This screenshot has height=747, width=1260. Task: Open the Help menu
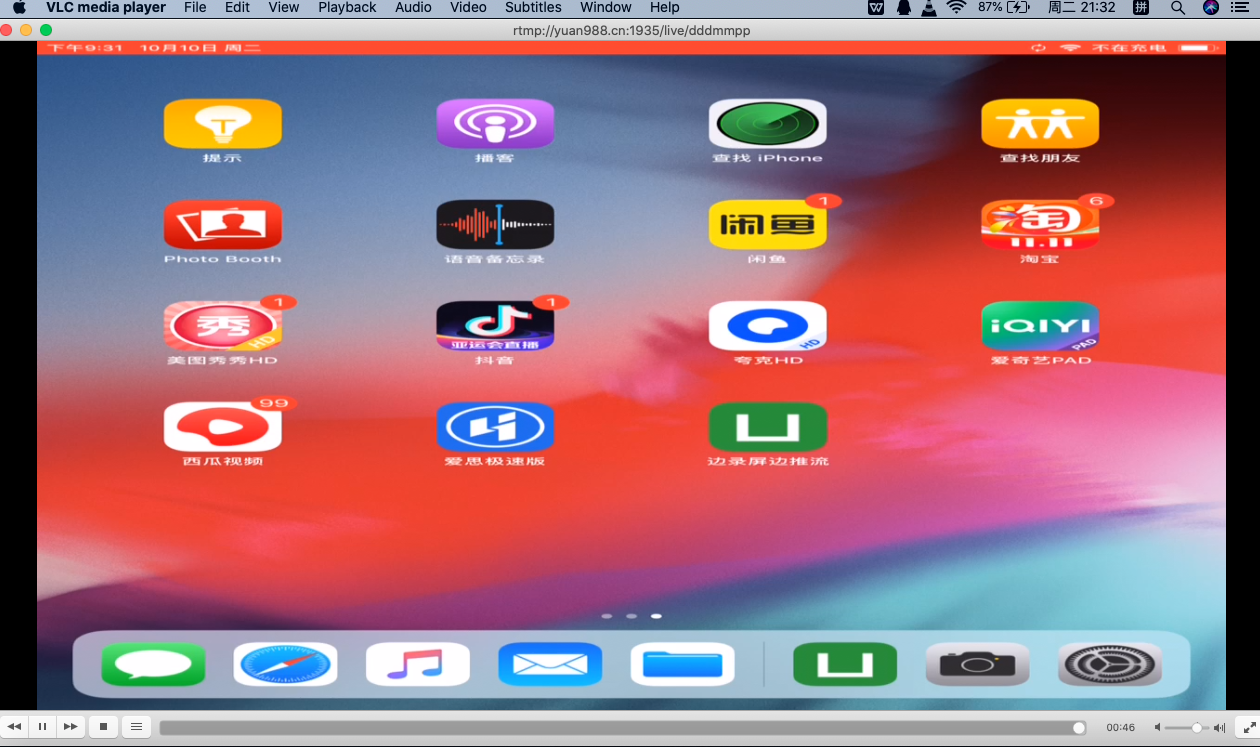pyautogui.click(x=665, y=7)
